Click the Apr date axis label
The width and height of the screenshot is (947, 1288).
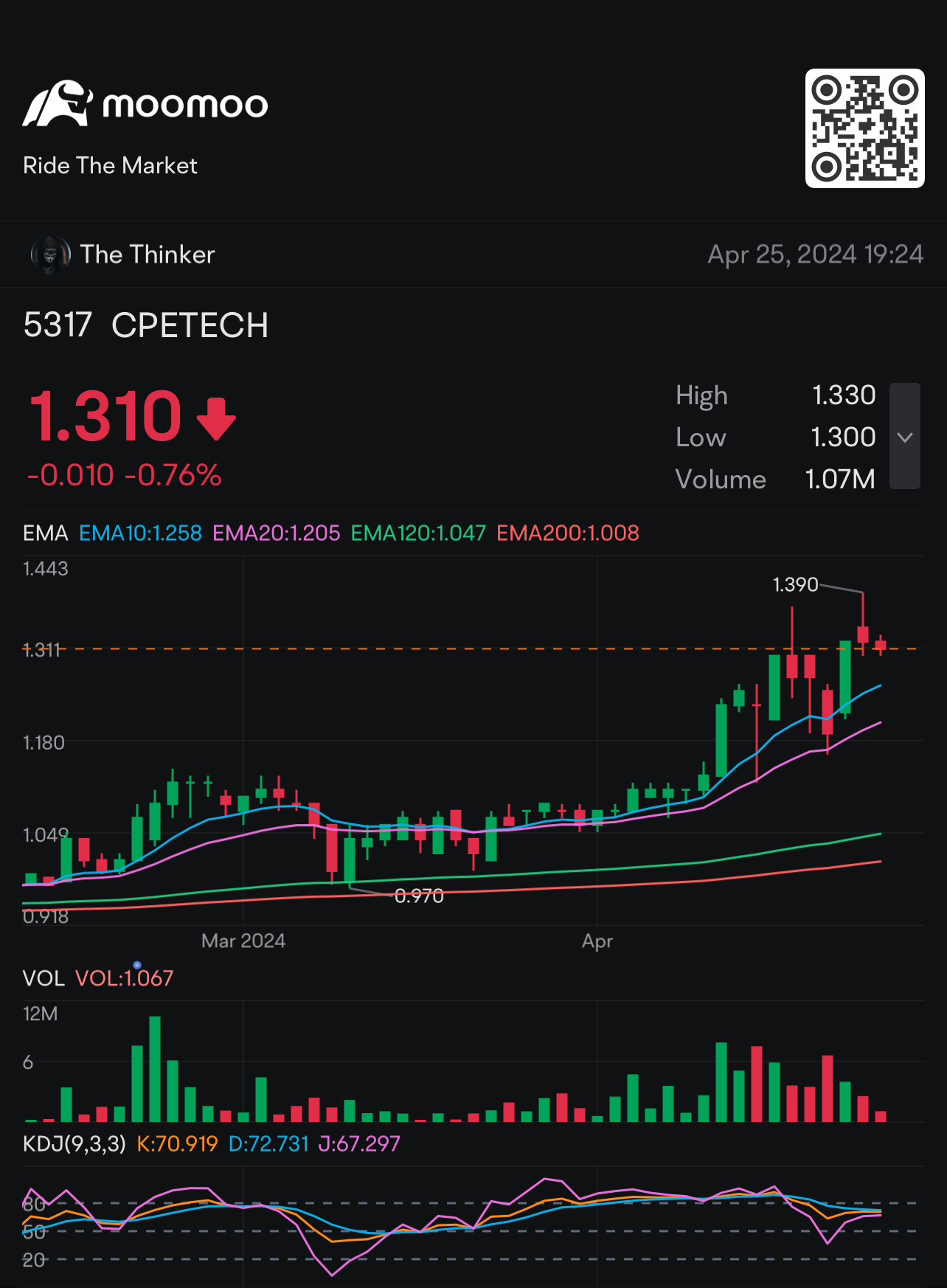click(x=597, y=941)
